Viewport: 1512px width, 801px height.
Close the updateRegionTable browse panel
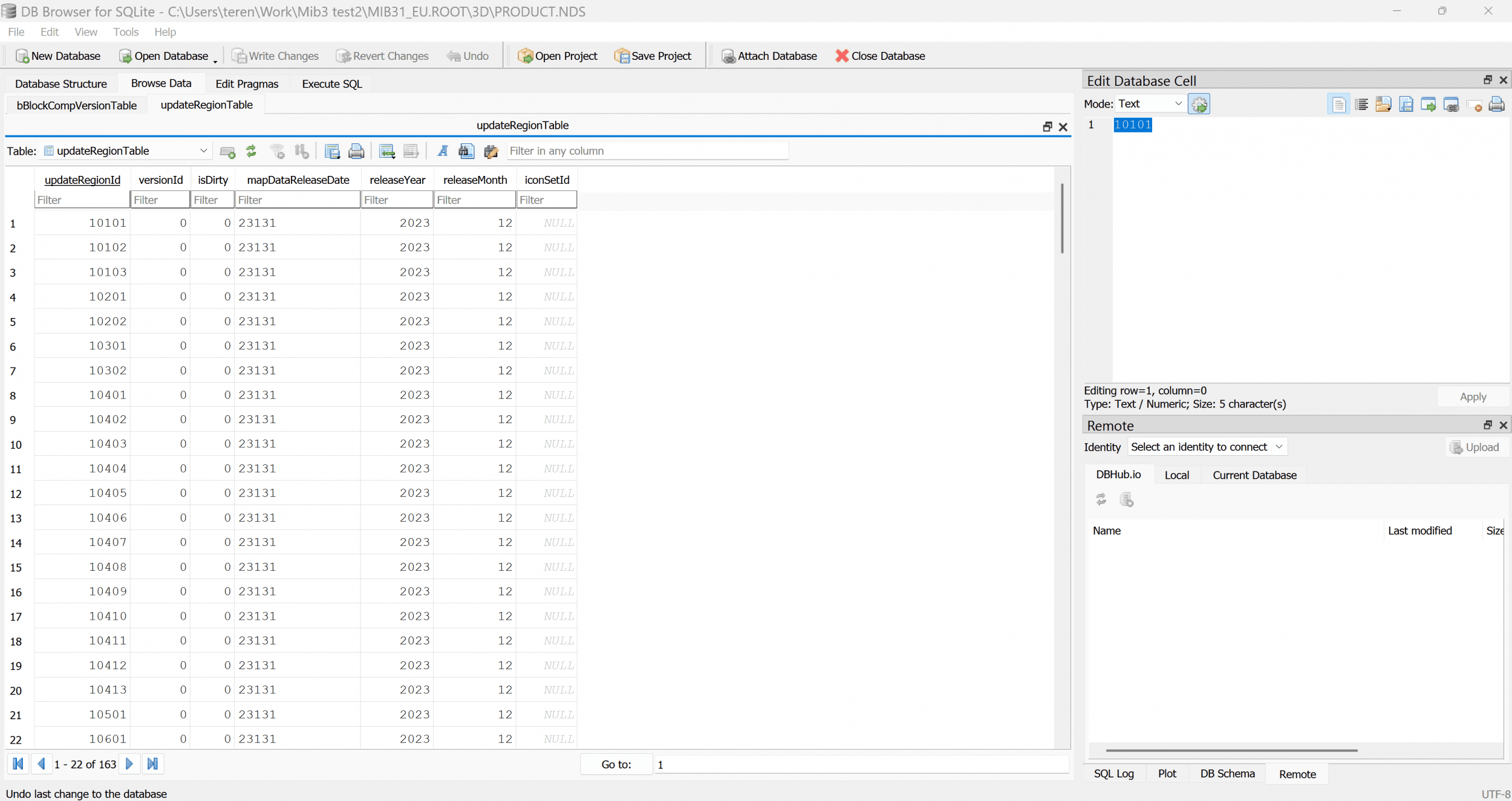1063,126
